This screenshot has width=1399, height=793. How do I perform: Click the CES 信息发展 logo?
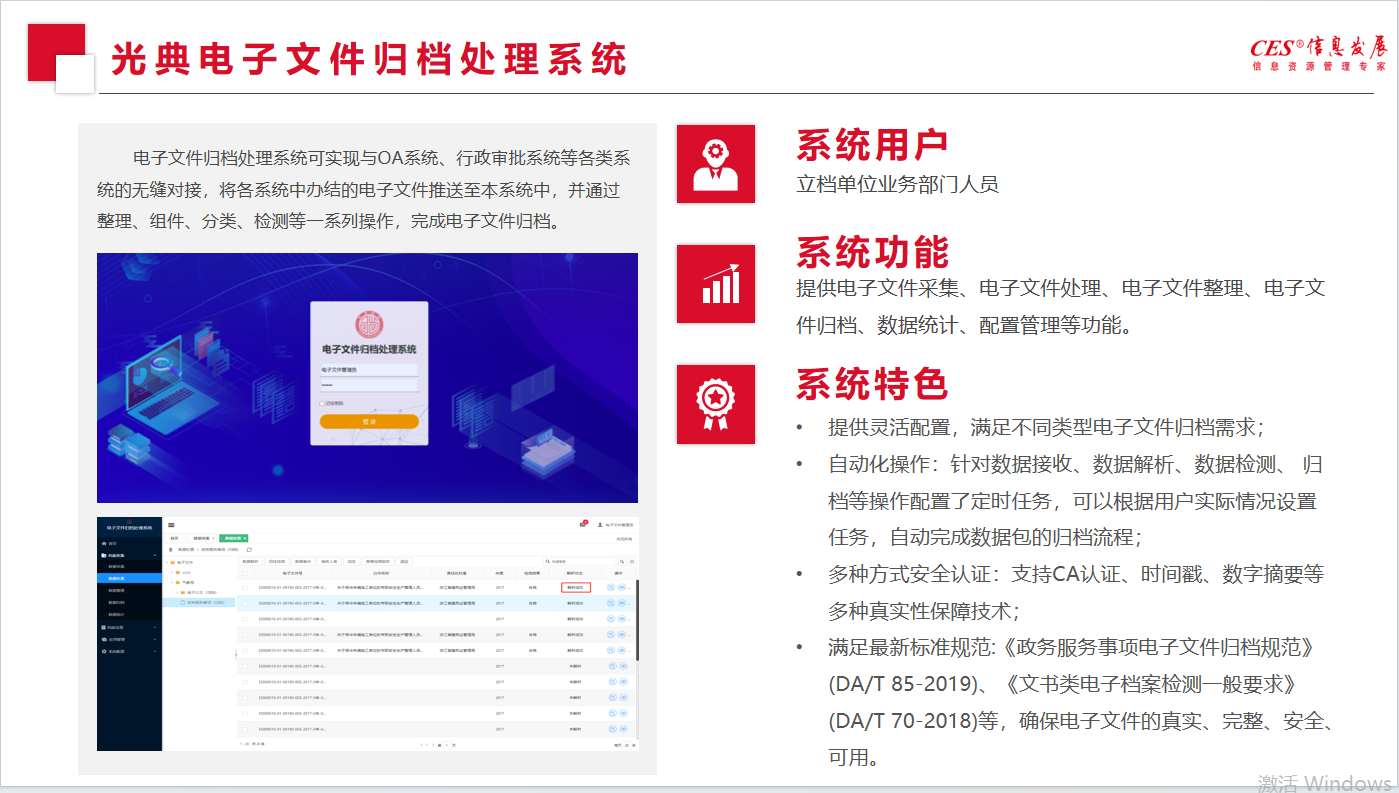pos(1318,55)
